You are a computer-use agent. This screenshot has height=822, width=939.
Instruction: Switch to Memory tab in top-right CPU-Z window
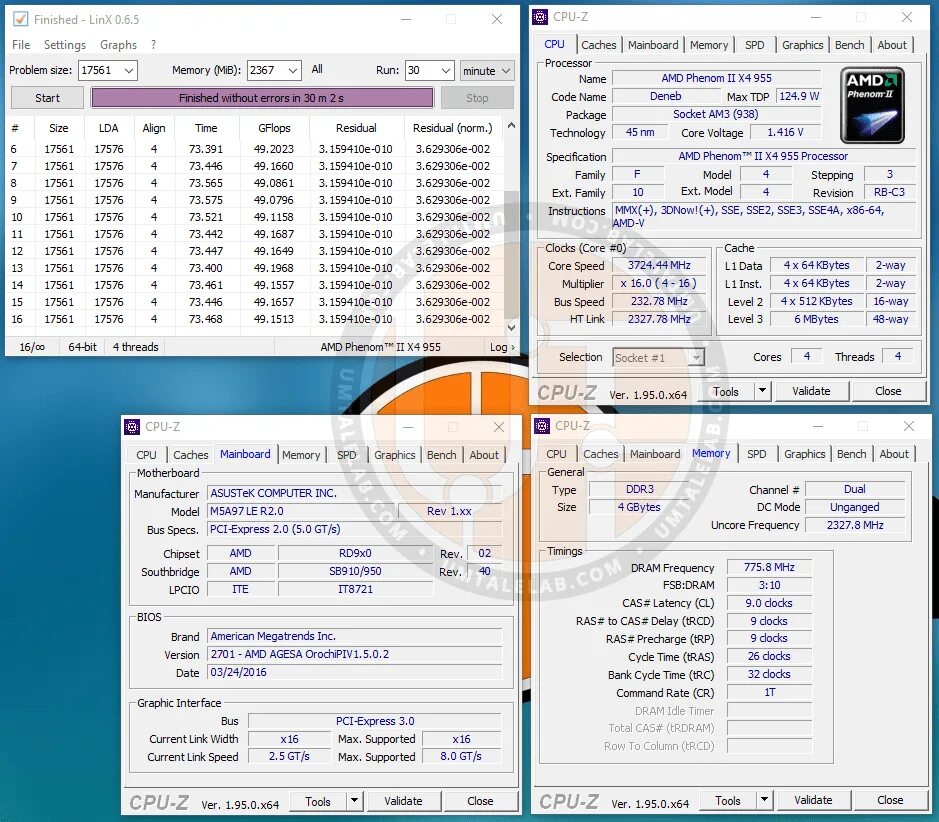pos(709,45)
